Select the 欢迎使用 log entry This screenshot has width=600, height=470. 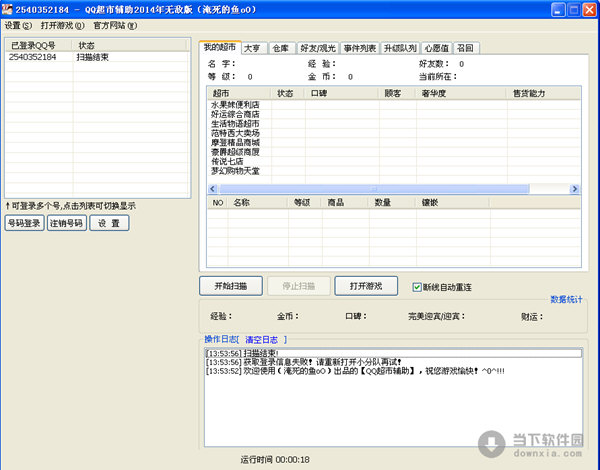[393, 371]
